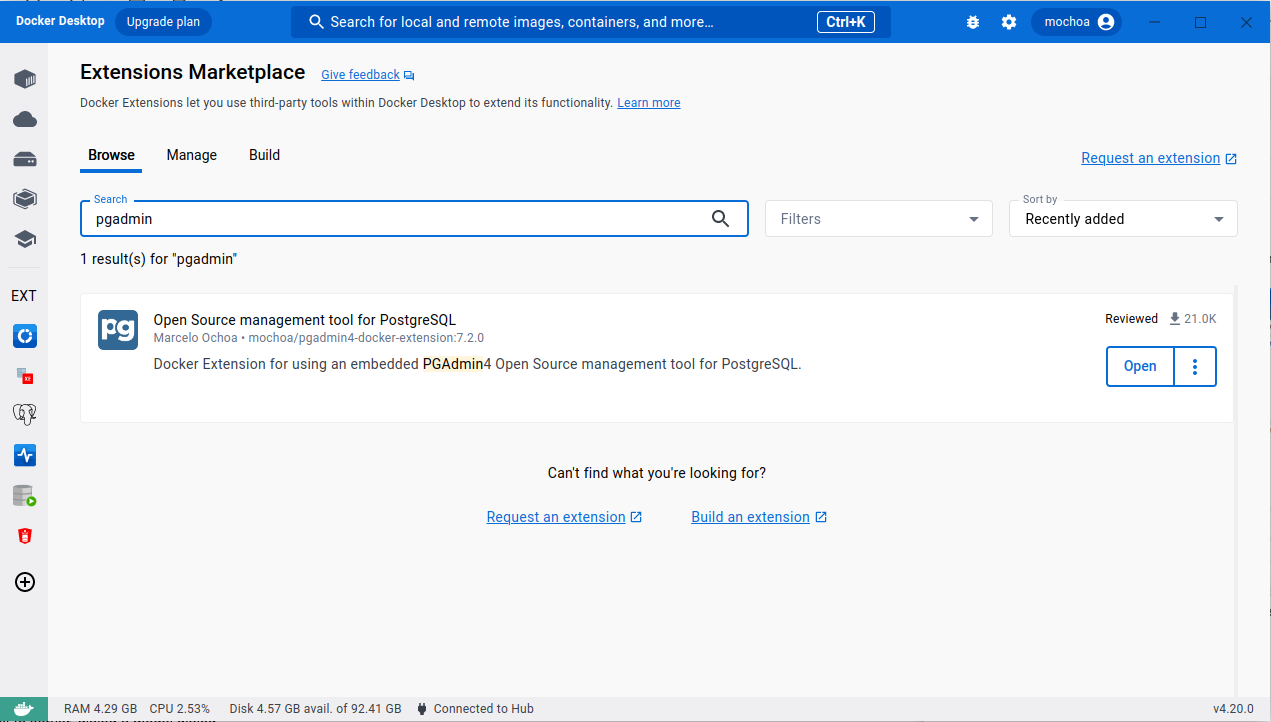Click the magnifier icon in extension search
Image resolution: width=1271 pixels, height=722 pixels.
[x=720, y=219]
